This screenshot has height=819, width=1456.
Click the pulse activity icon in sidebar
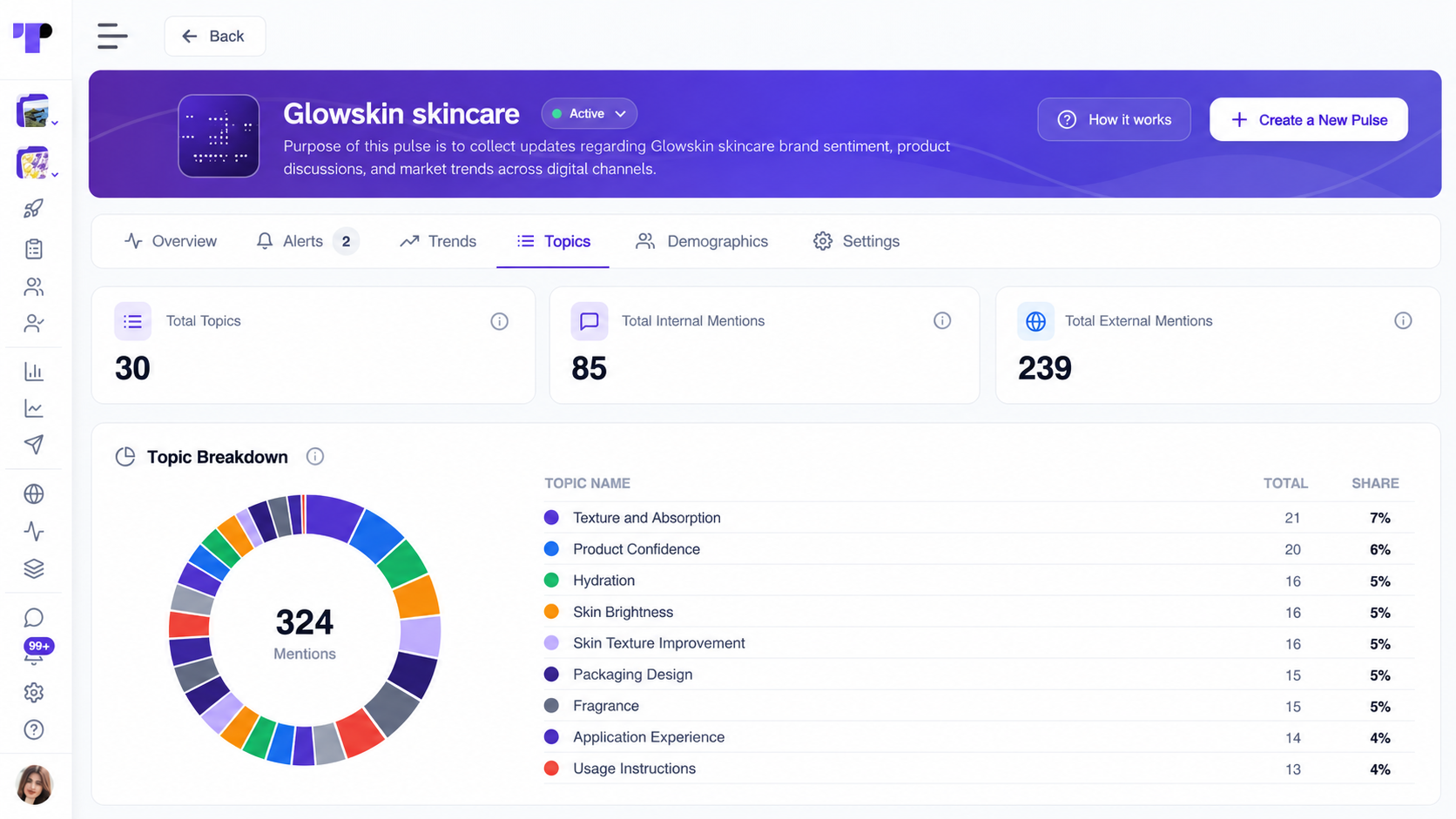click(34, 531)
